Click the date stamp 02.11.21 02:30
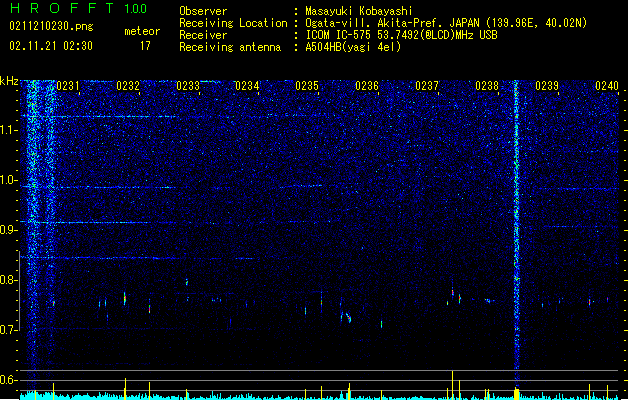 tap(51, 46)
